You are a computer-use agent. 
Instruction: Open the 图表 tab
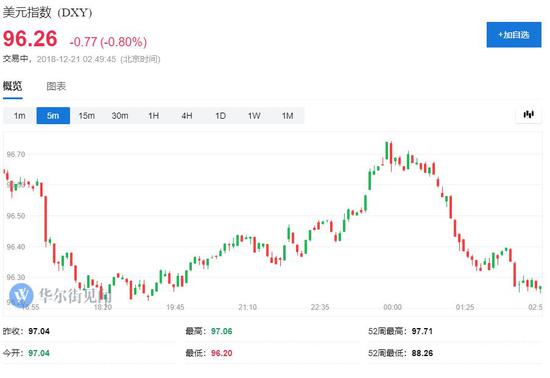56,86
